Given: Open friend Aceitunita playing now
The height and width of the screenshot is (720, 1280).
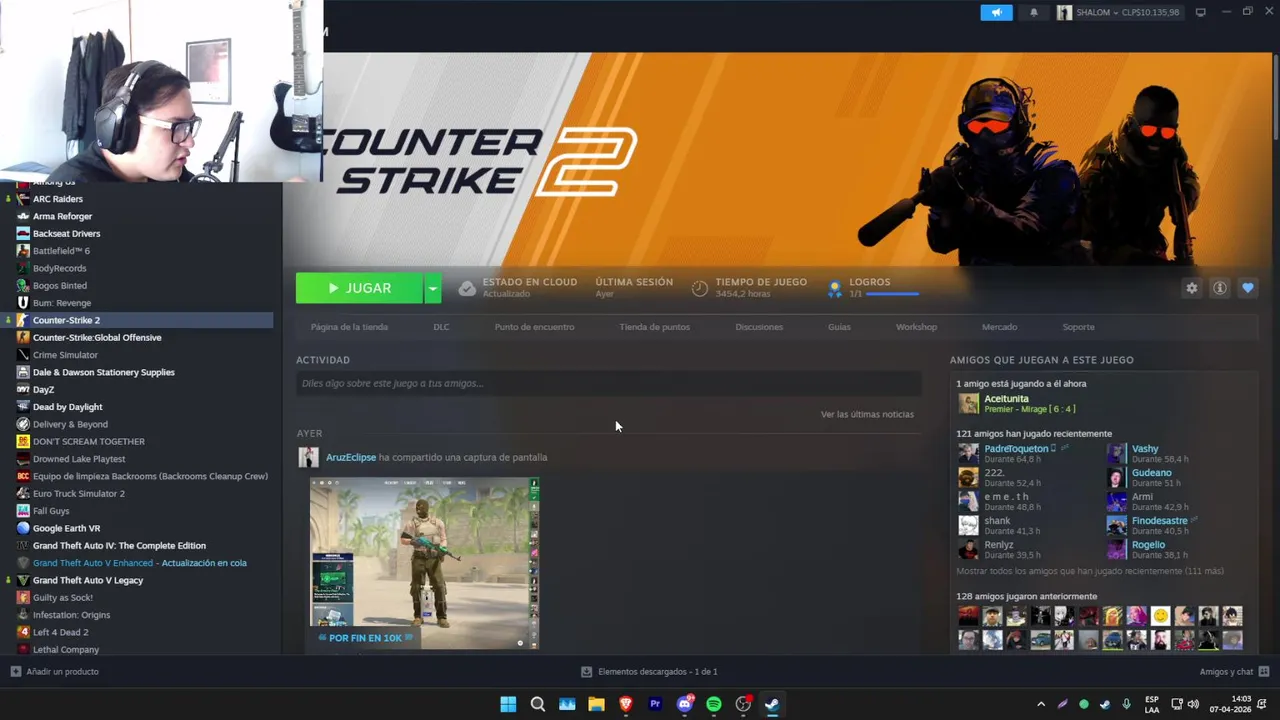Looking at the screenshot, I should [x=1006, y=399].
